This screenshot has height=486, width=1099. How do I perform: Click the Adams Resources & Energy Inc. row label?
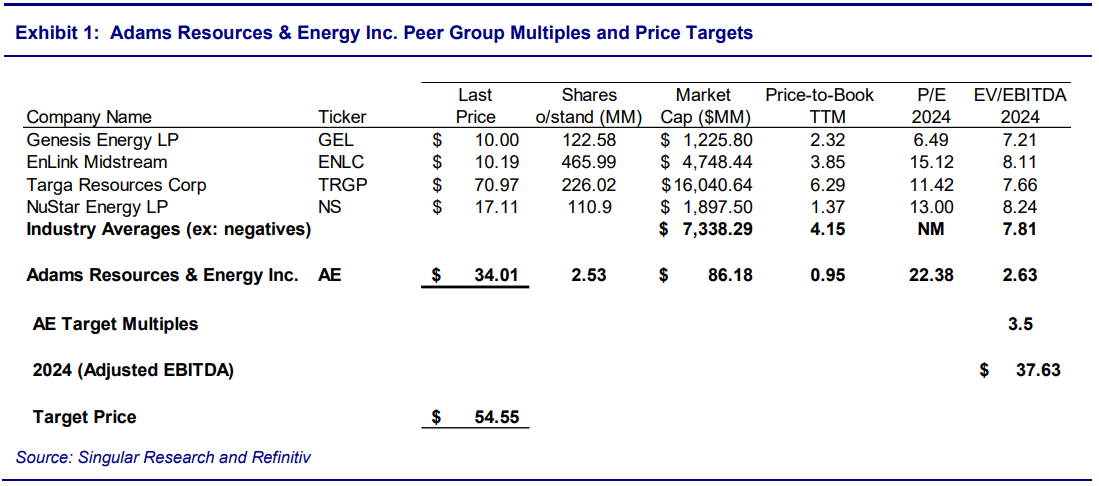(x=162, y=275)
